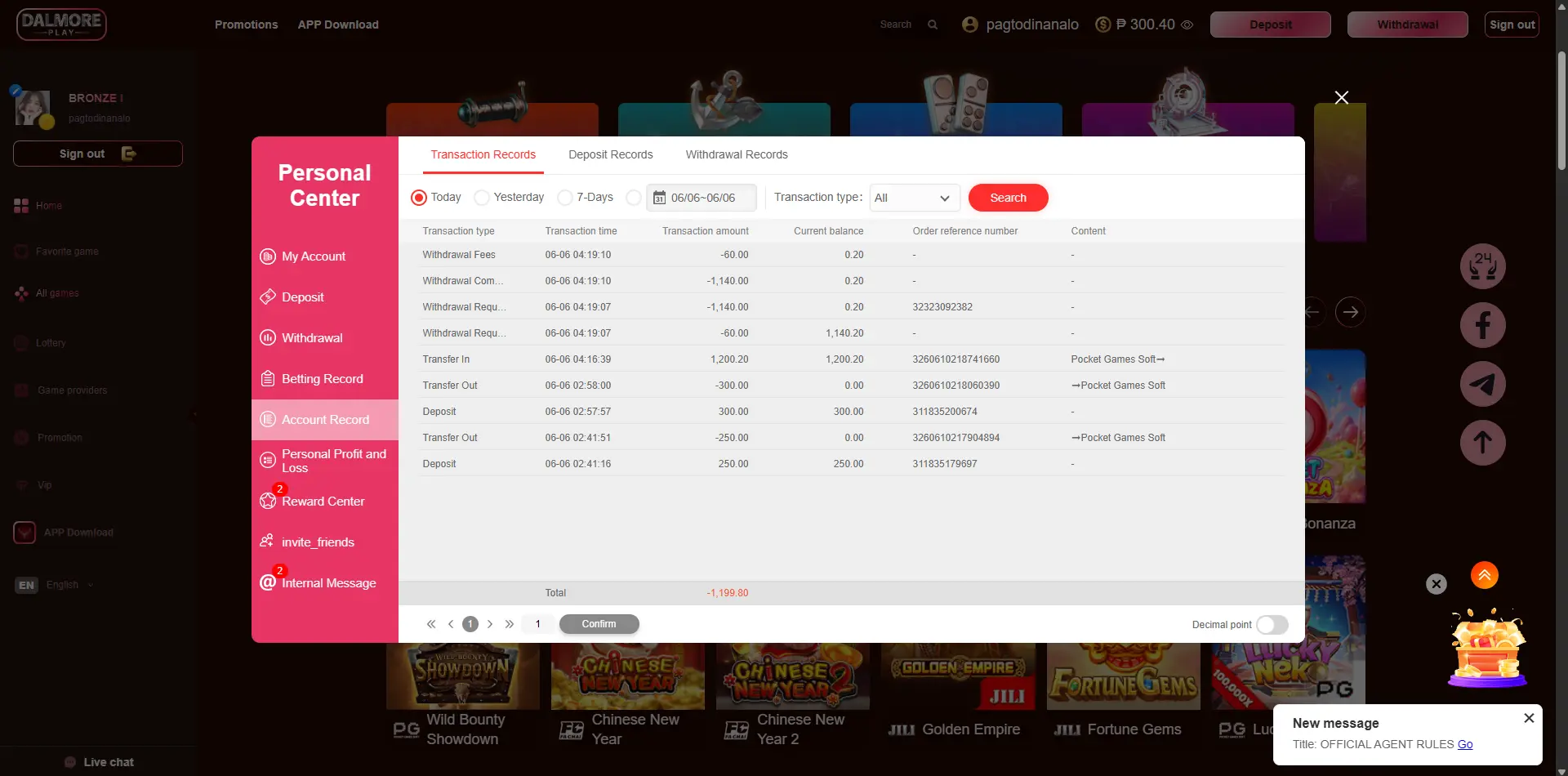1568x776 pixels.
Task: Open the Dalmore Play logo
Action: click(x=61, y=25)
